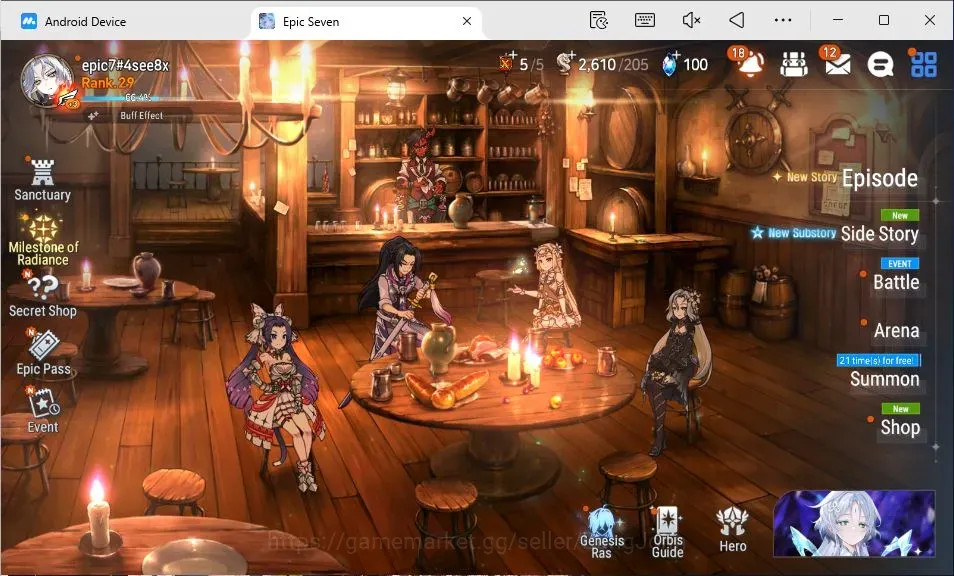Viewport: 954px width, 576px height.
Task: Open Genesis Ras icon
Action: coord(602,533)
